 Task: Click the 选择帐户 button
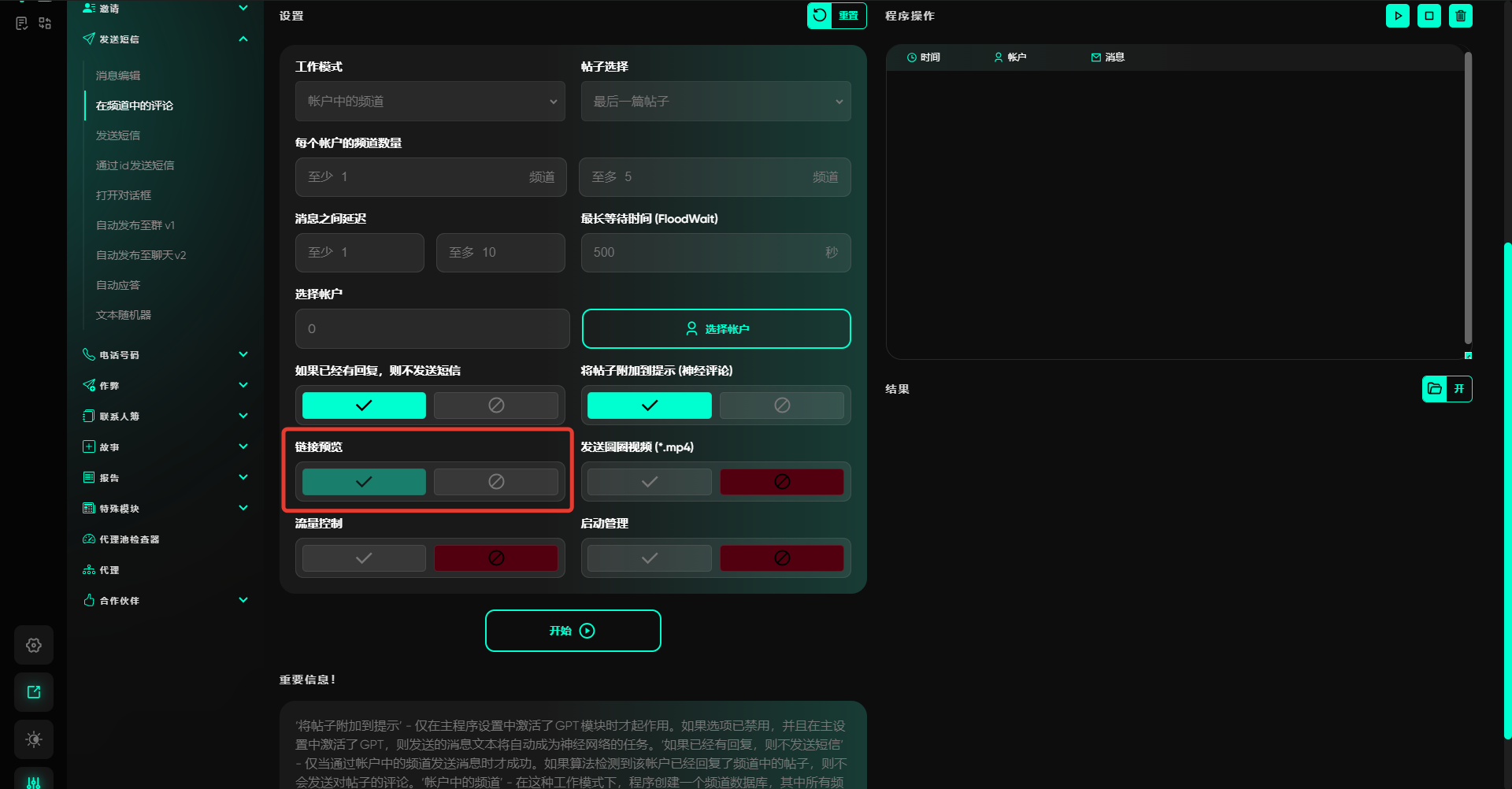click(x=716, y=329)
